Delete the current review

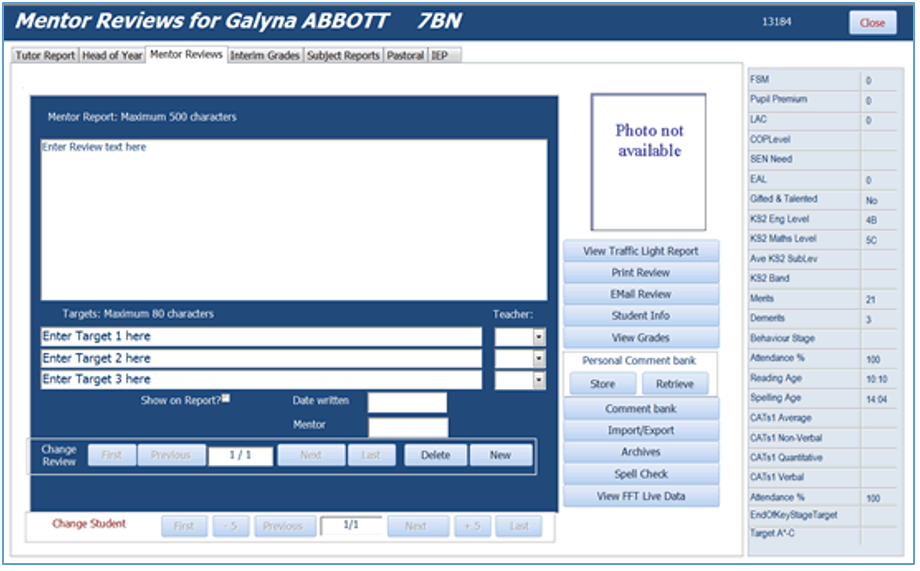[x=435, y=455]
